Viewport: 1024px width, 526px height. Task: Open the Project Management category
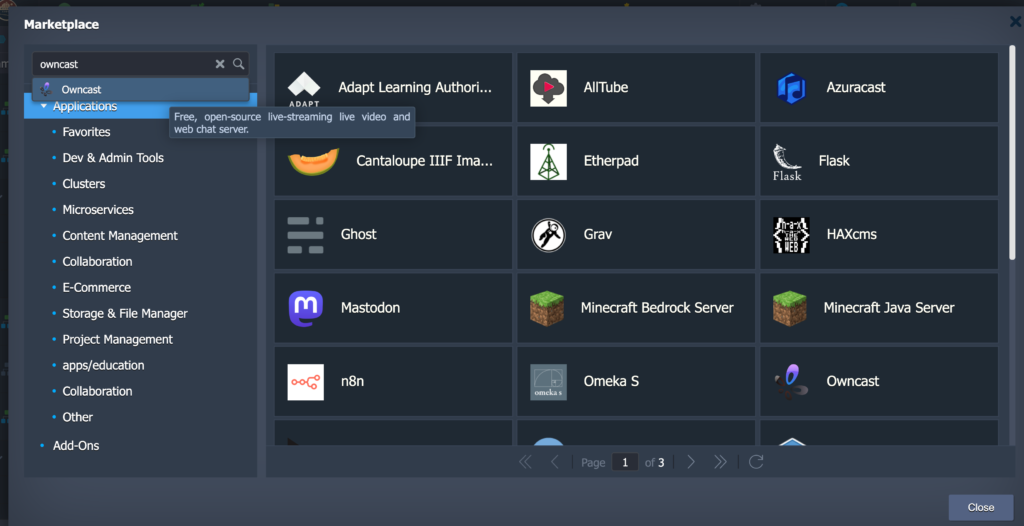tap(118, 340)
